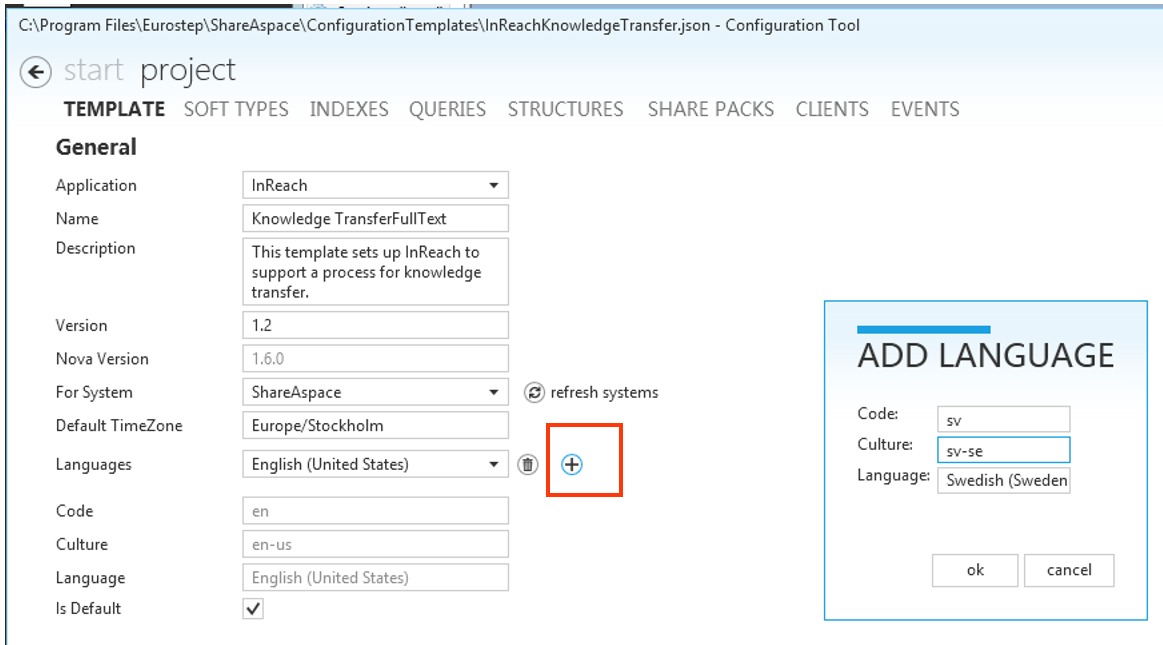Open the EVENTS tab
Viewport: 1163px width, 645px height.
(925, 110)
